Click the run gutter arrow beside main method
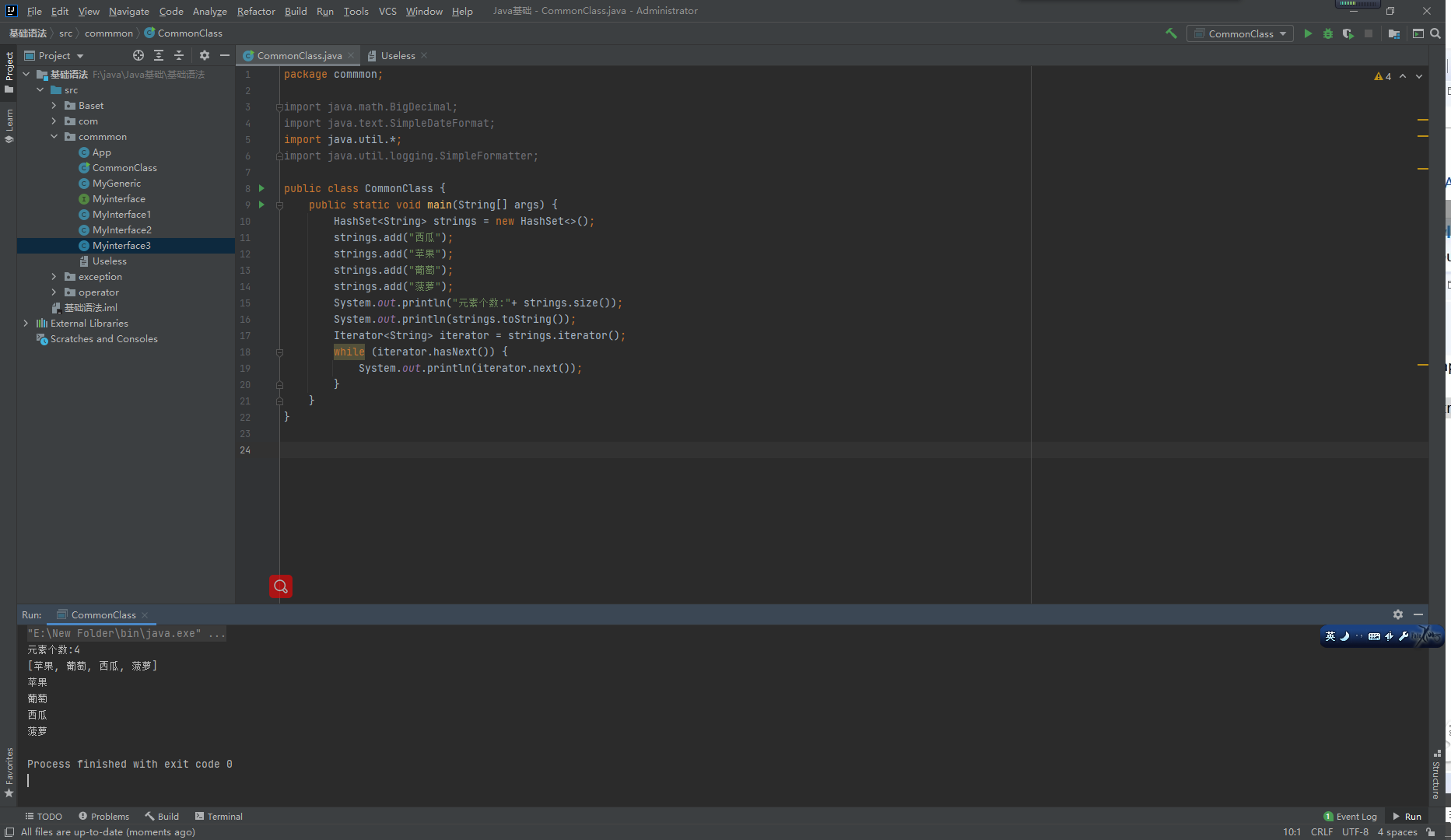 coord(261,205)
